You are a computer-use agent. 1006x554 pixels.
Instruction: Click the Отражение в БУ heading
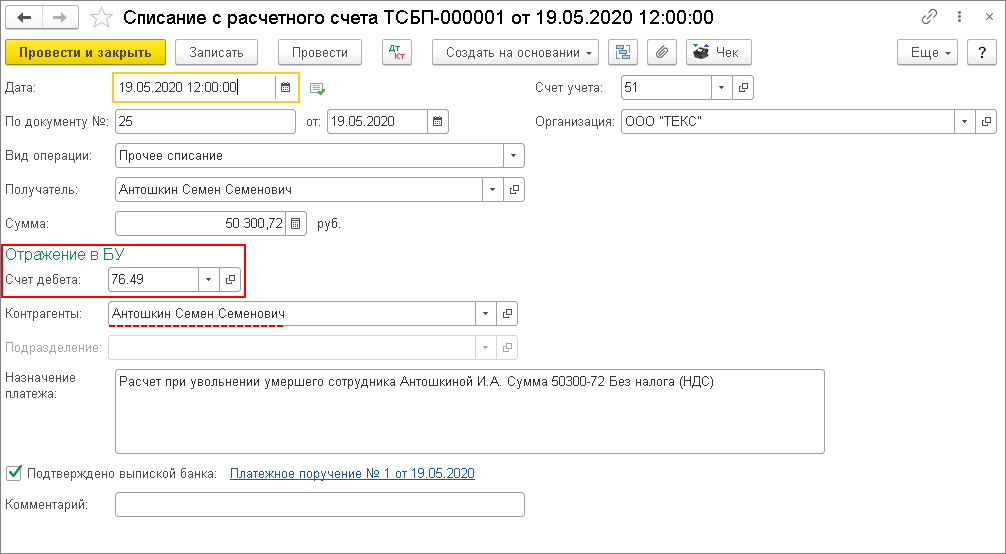click(65, 255)
